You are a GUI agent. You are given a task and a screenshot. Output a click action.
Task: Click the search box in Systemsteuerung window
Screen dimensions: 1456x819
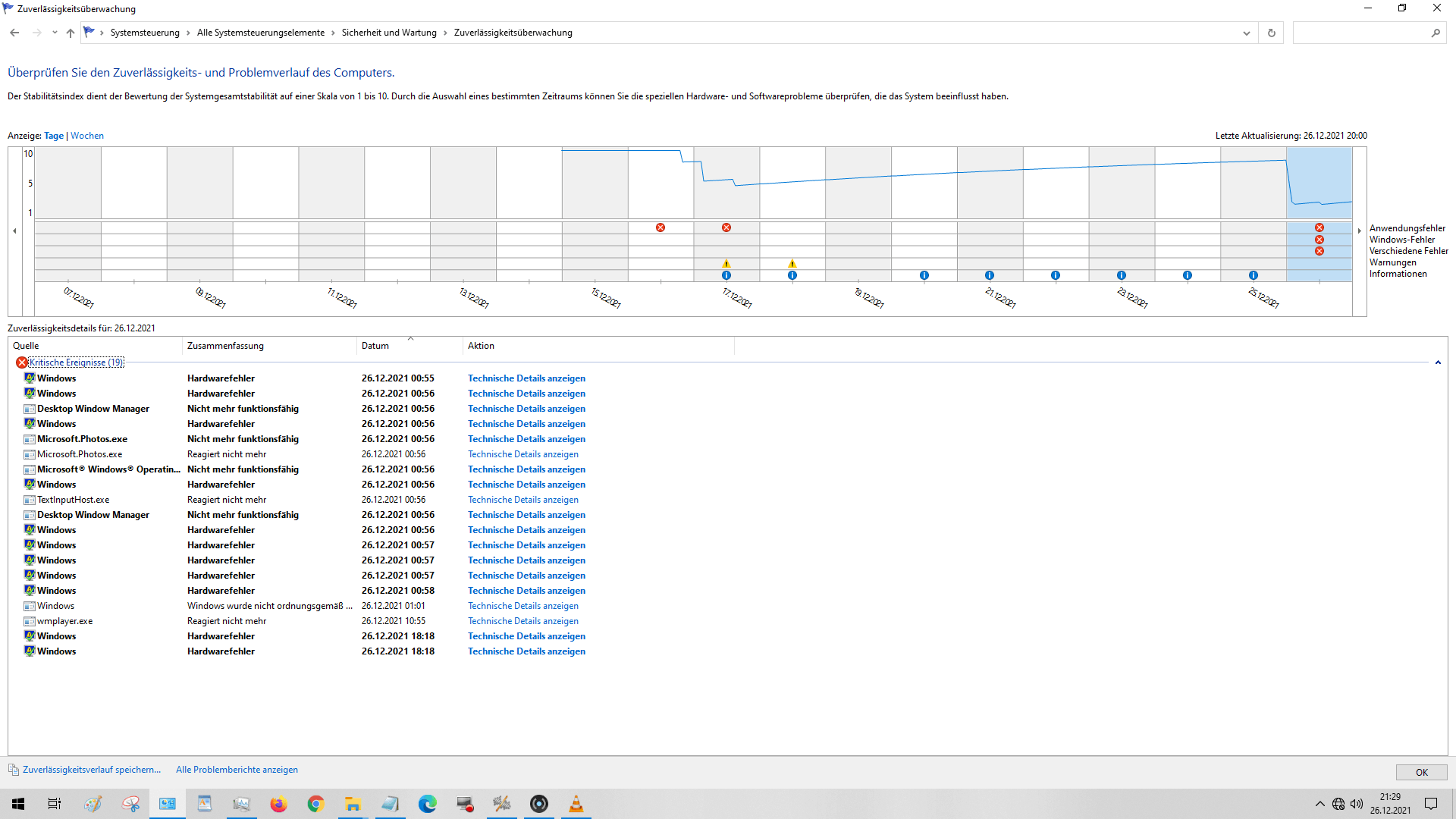pyautogui.click(x=1361, y=33)
